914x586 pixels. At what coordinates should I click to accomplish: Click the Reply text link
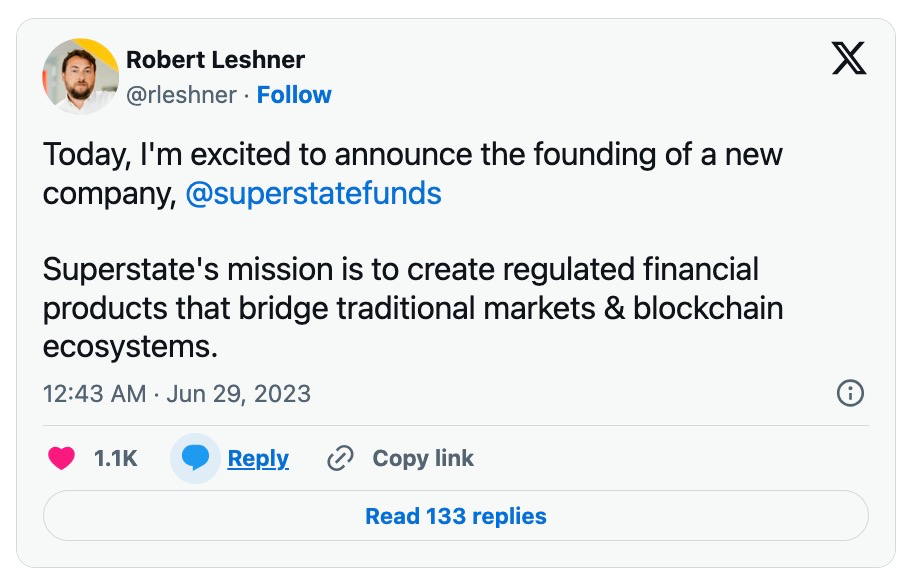coord(258,459)
